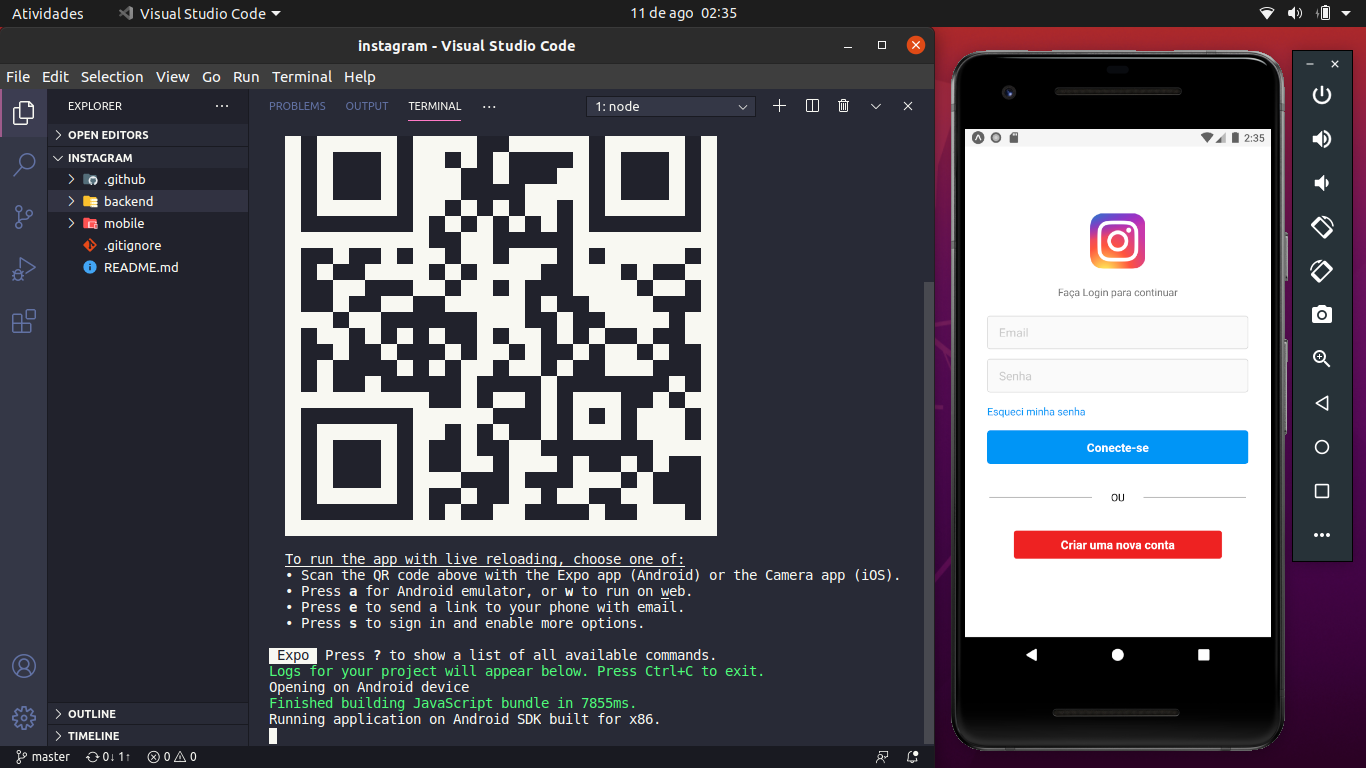Tap the Conecte-se button
Image resolution: width=1366 pixels, height=768 pixels.
pos(1117,447)
